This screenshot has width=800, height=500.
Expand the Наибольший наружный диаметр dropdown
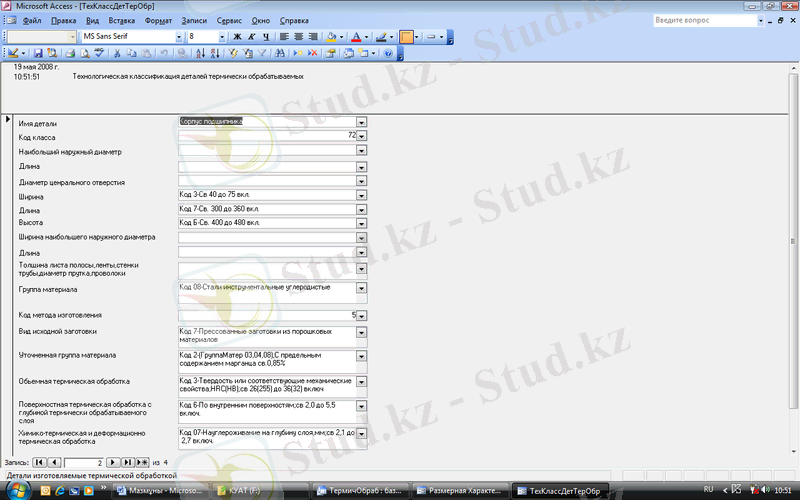(x=361, y=151)
